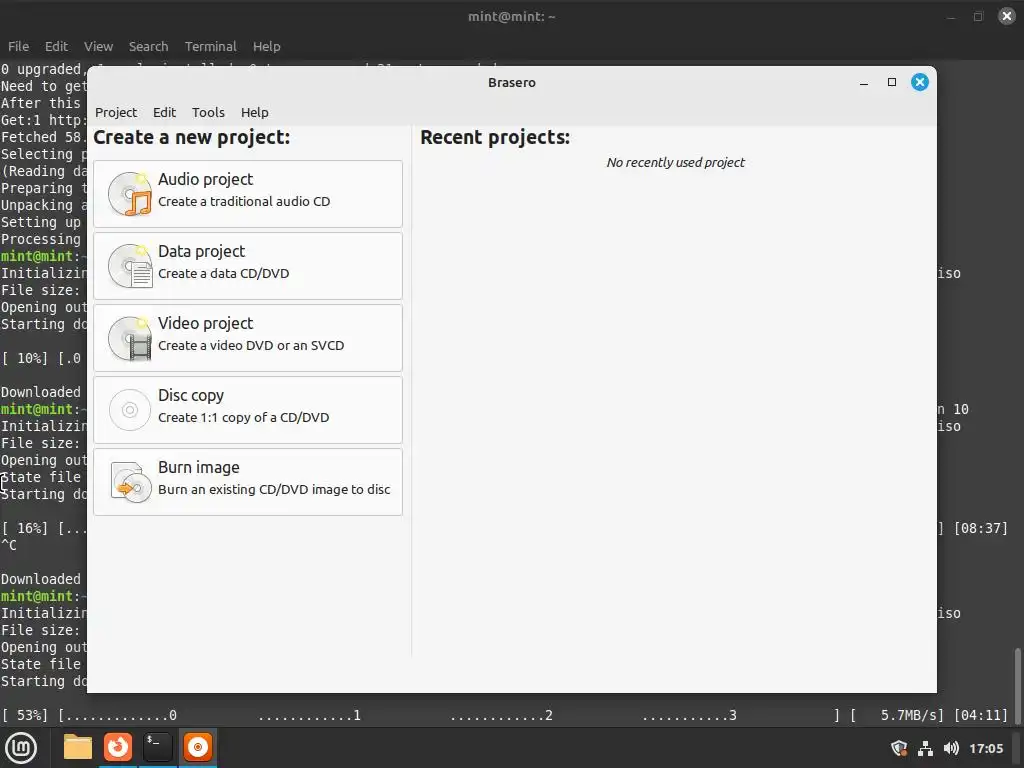
Task: Open the terminal's File menu
Action: (x=18, y=46)
